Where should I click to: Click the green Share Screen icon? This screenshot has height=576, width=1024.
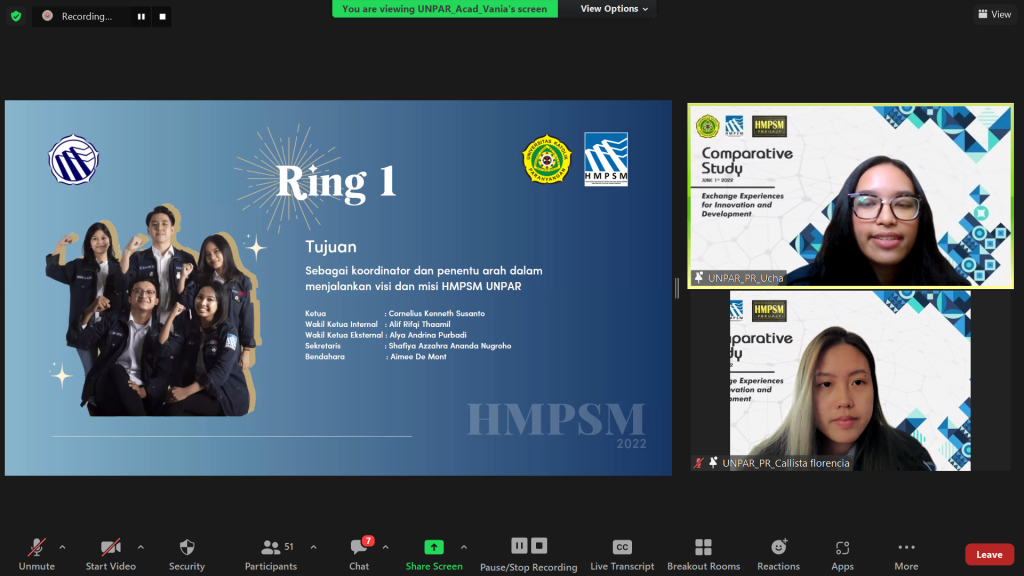(x=434, y=547)
